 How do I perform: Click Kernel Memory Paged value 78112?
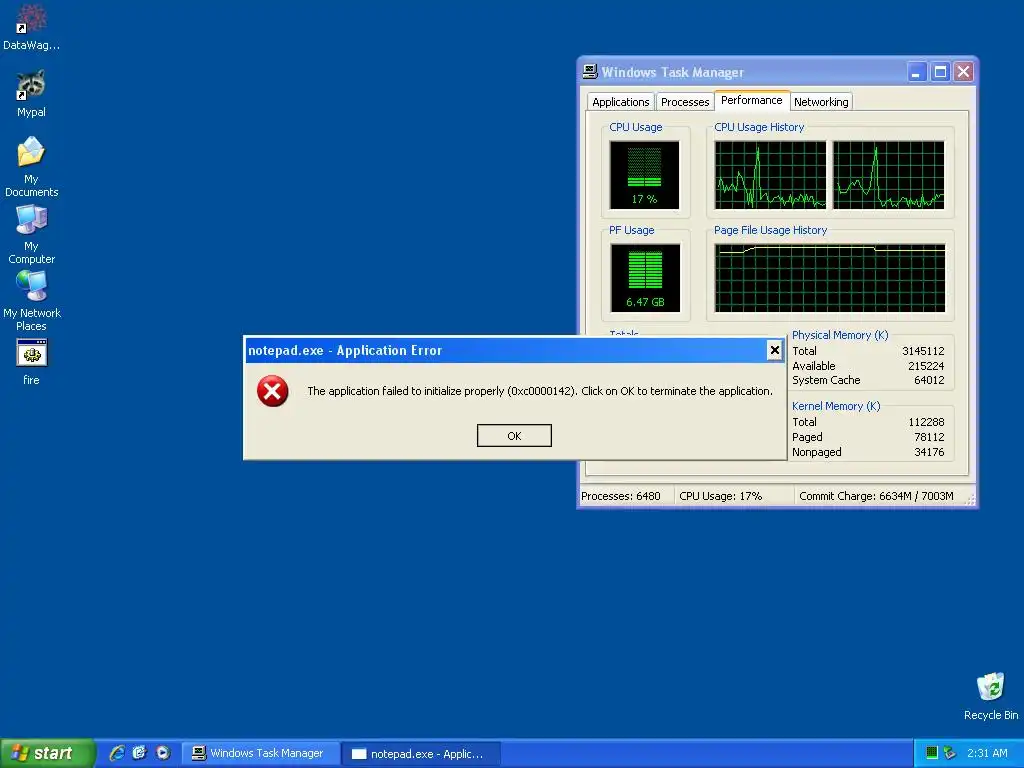pyautogui.click(x=929, y=438)
